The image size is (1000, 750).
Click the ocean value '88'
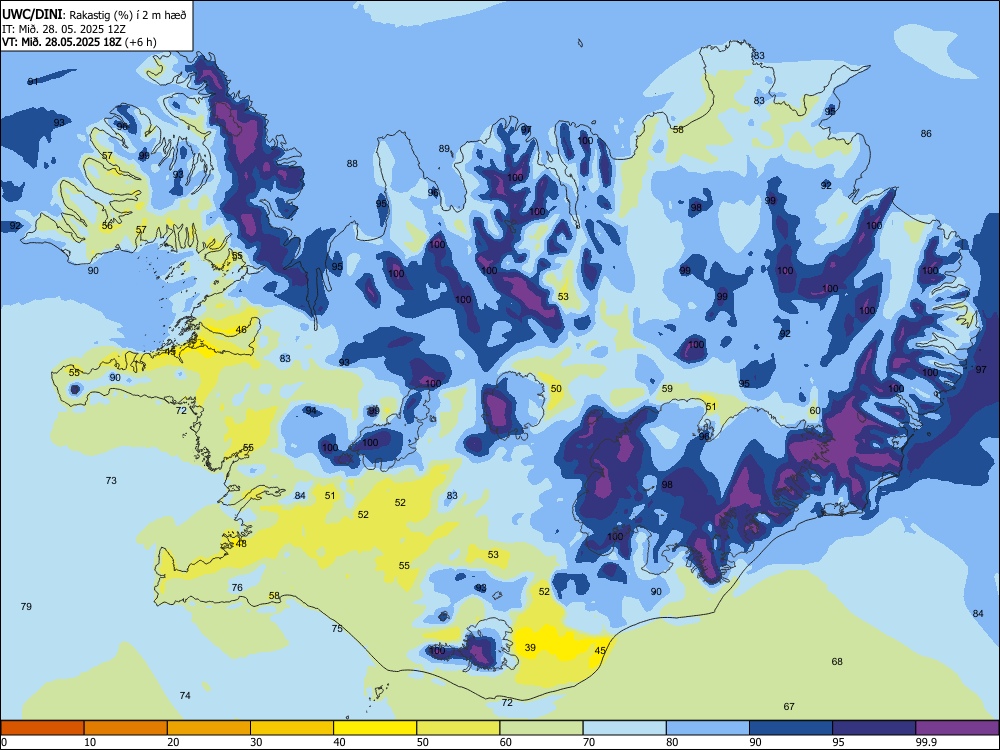click(352, 163)
